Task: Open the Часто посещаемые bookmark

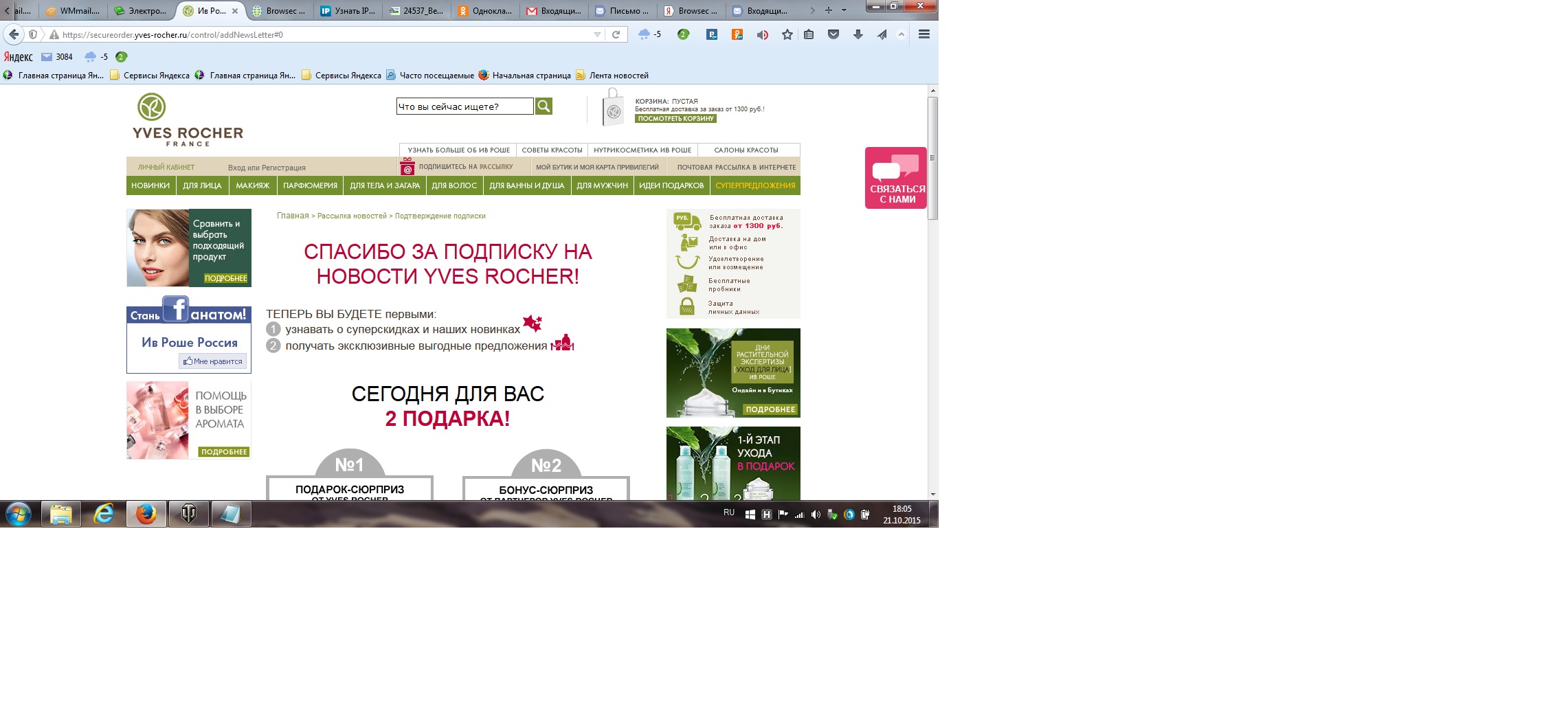Action: point(430,76)
